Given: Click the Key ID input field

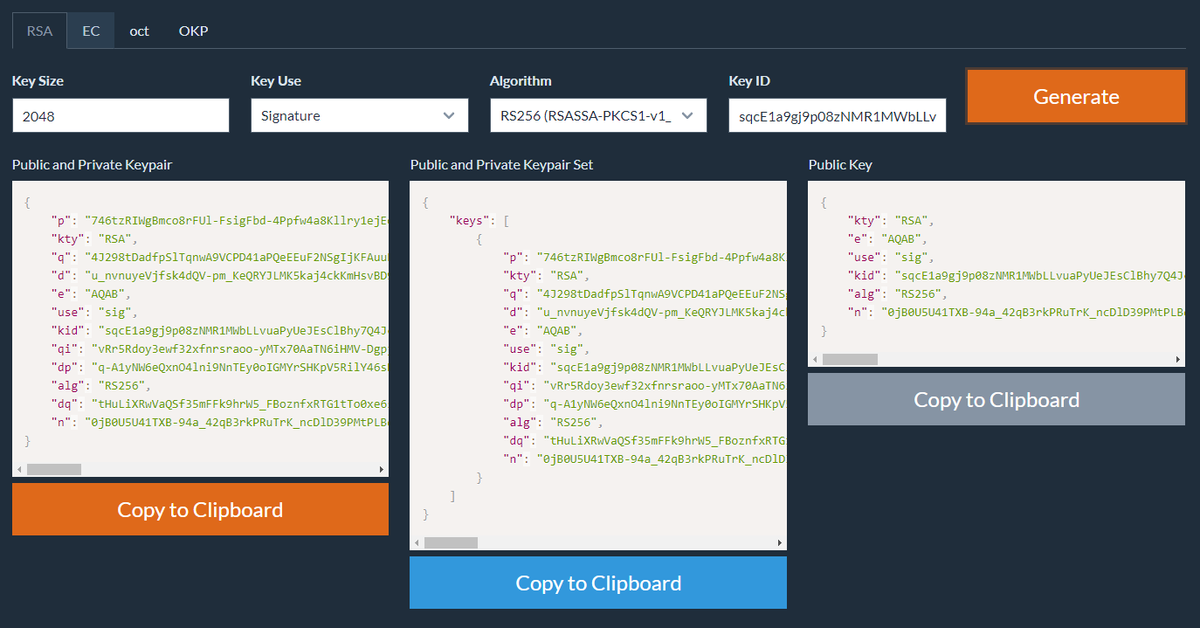Looking at the screenshot, I should [x=837, y=115].
